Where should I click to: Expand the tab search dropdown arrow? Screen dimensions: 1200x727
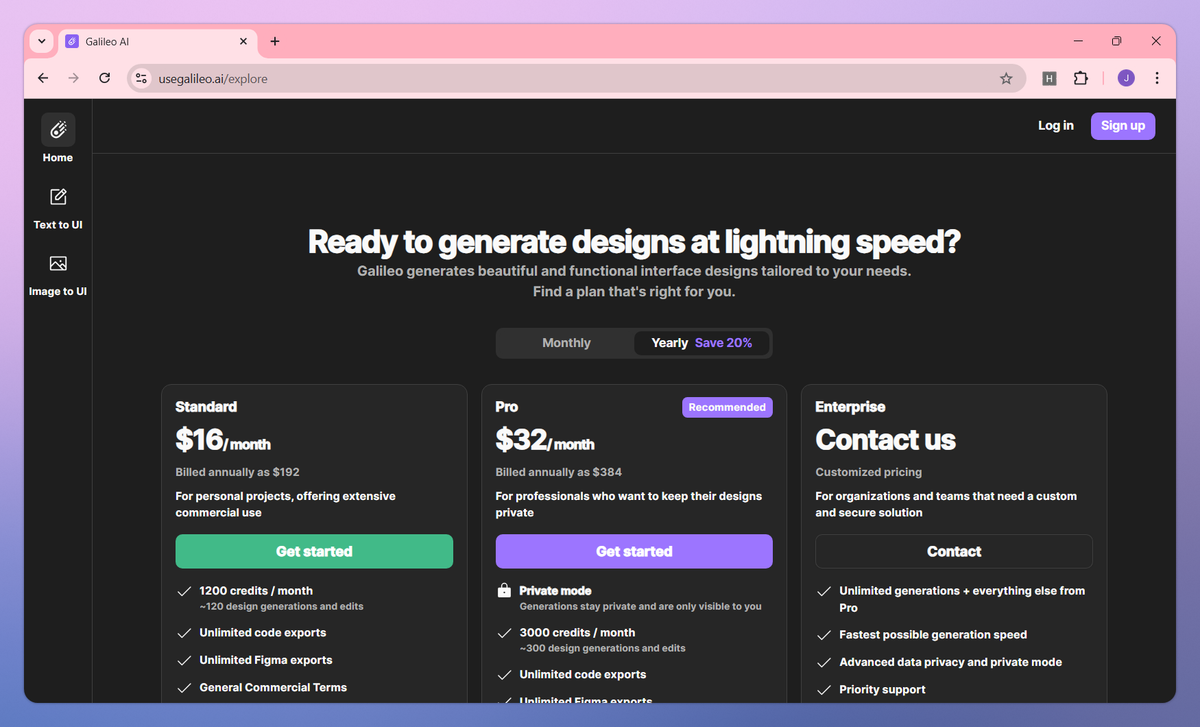41,41
